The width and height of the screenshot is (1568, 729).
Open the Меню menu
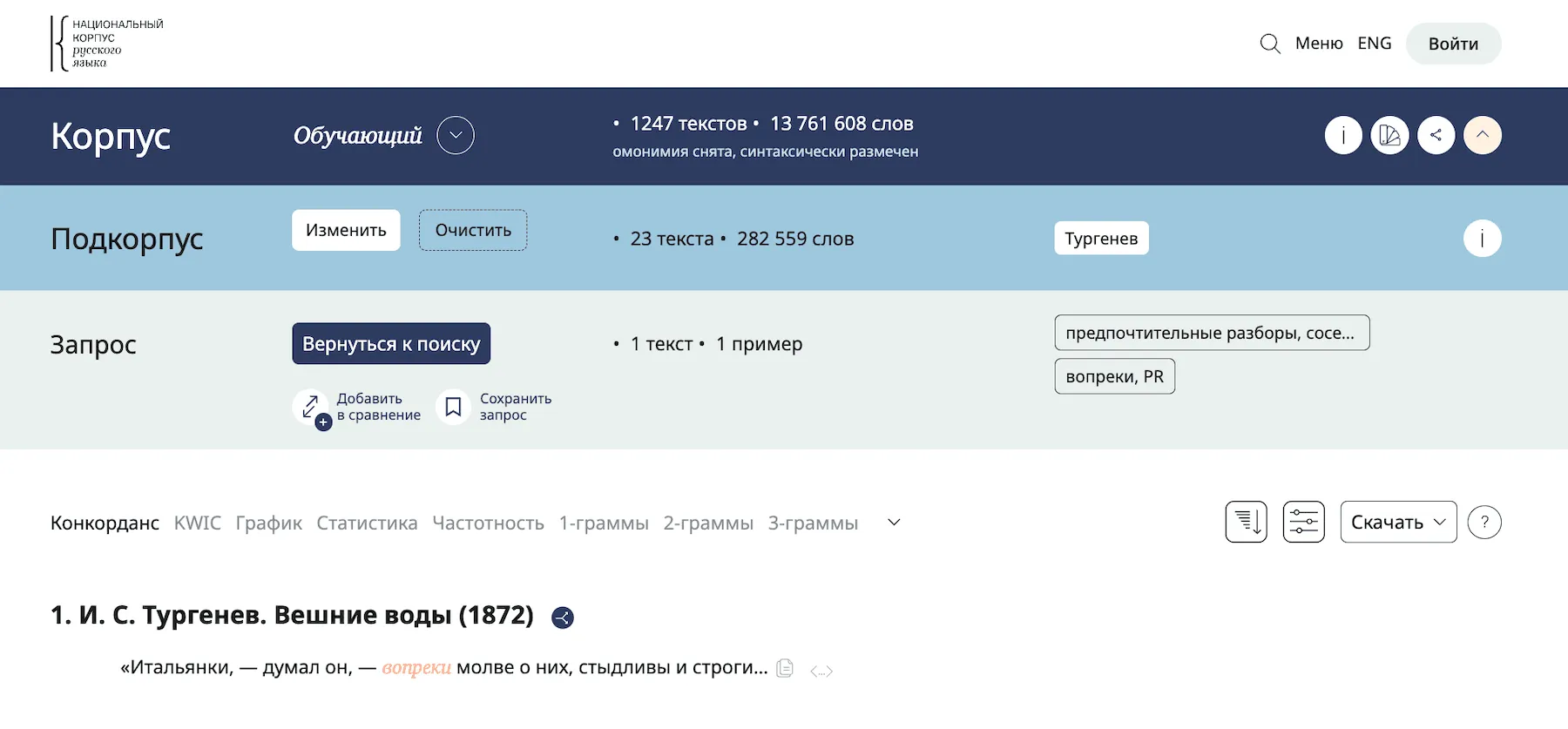(1319, 44)
